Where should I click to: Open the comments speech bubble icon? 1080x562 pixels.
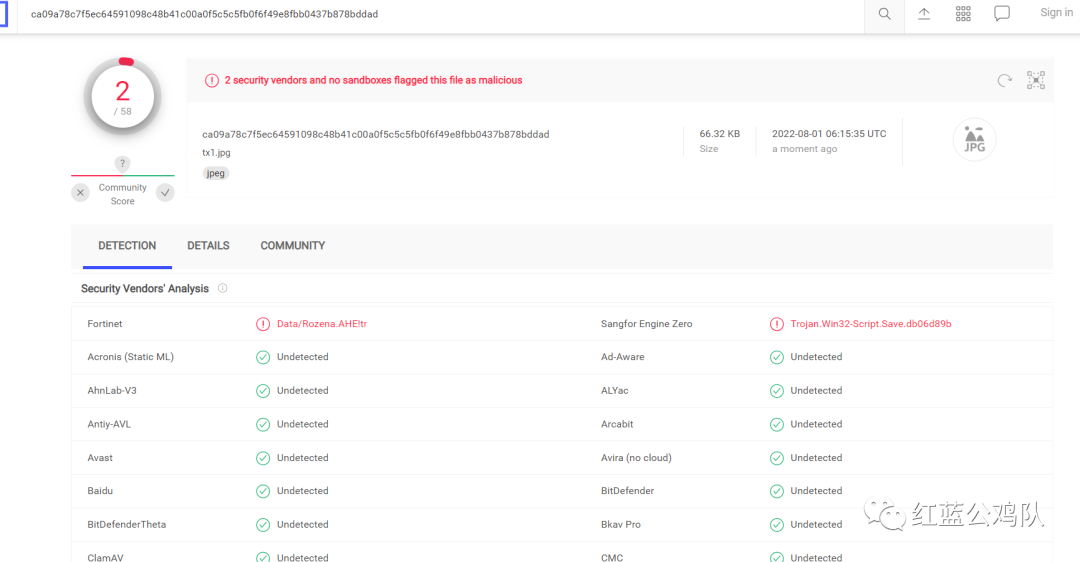point(1001,14)
